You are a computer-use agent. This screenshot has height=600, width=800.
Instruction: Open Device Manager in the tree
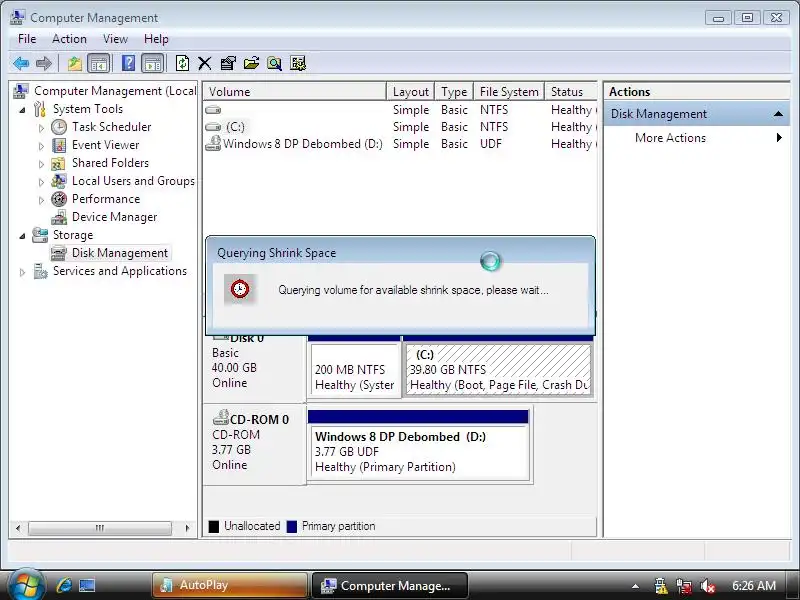[x=114, y=217]
